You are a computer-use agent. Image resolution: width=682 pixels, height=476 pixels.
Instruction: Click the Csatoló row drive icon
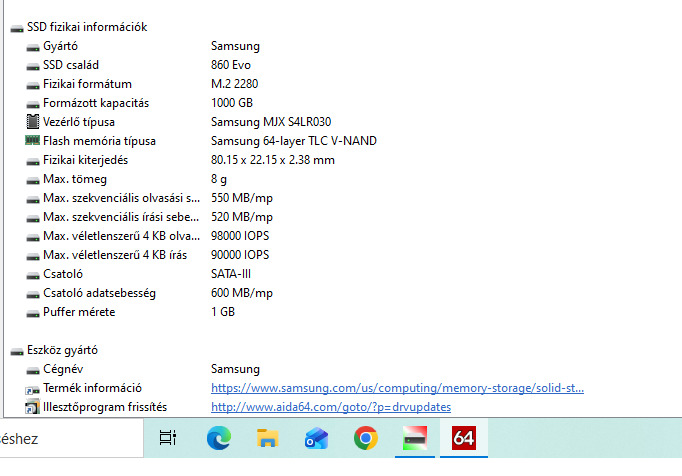point(33,276)
